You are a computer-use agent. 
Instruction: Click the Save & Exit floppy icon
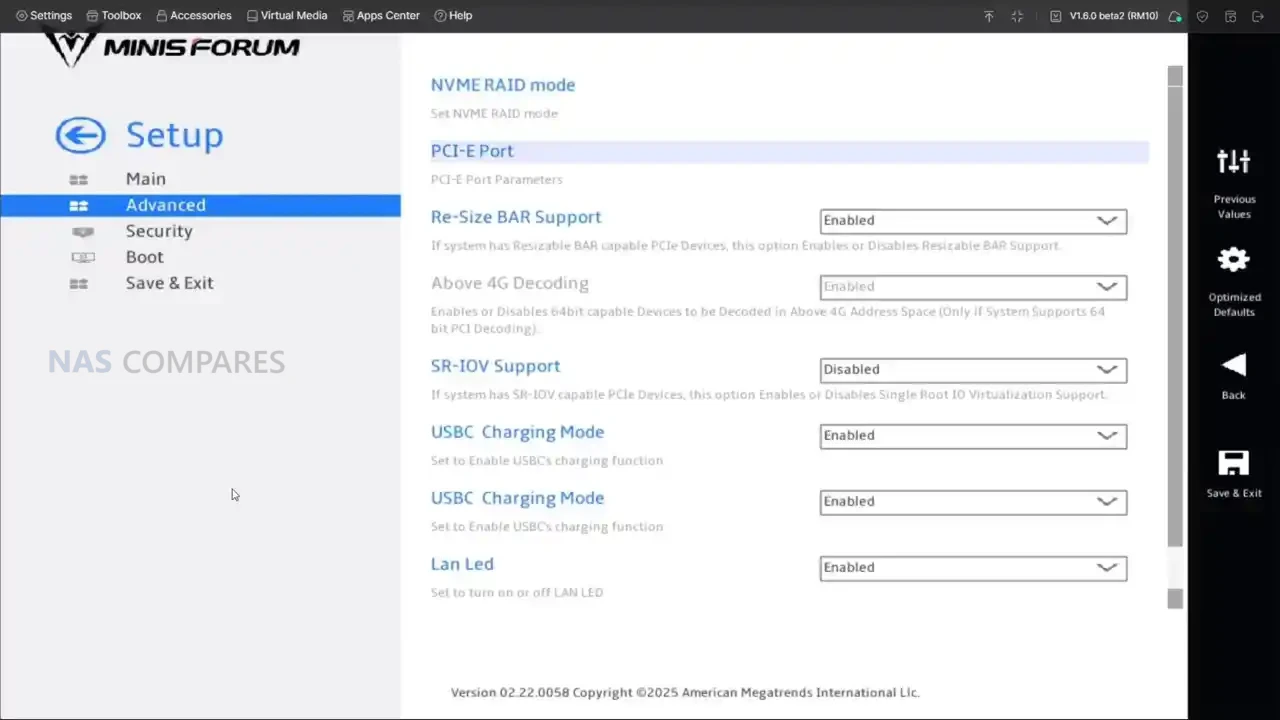[x=1233, y=463]
